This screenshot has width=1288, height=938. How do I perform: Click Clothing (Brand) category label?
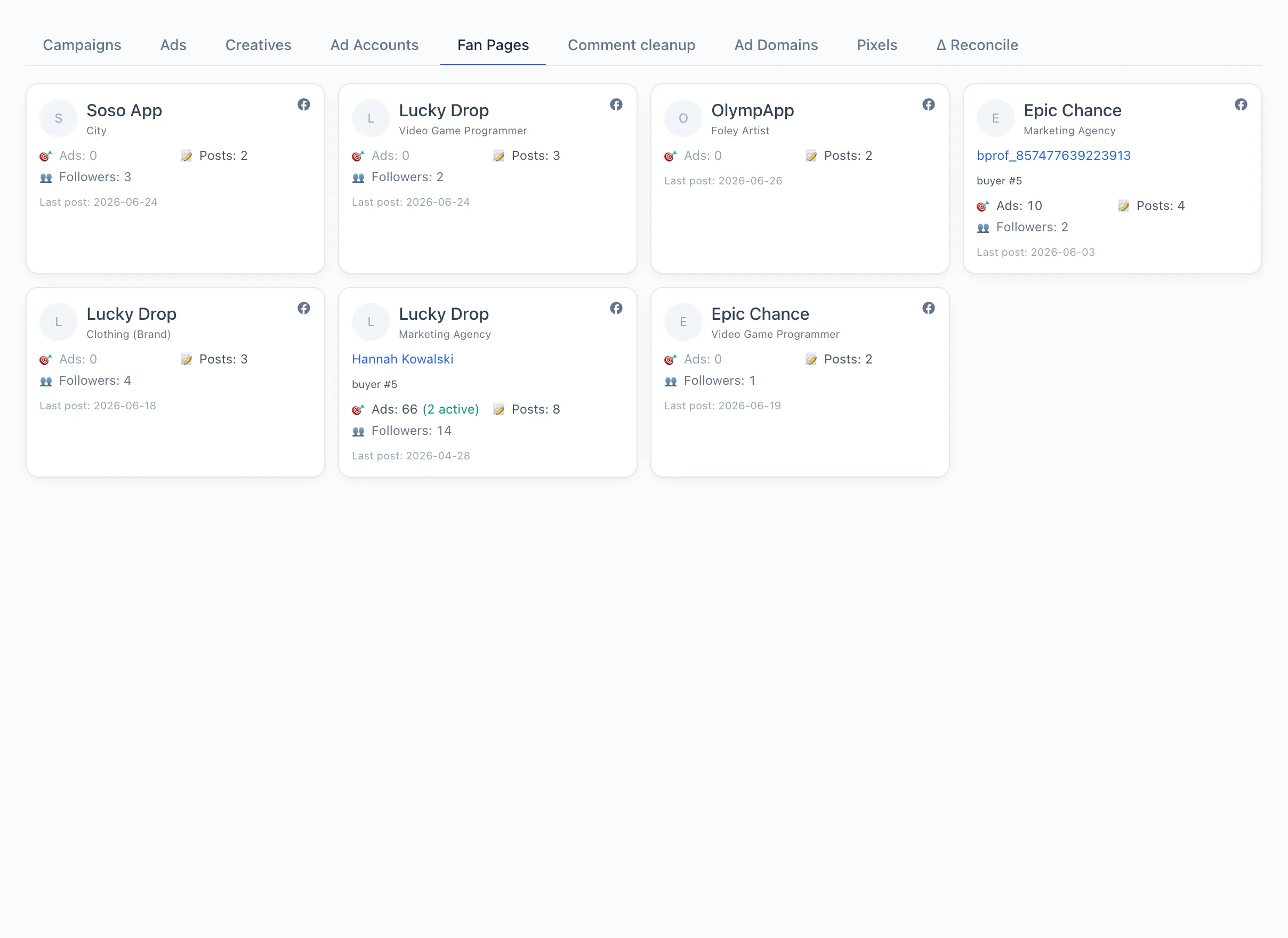pos(128,335)
